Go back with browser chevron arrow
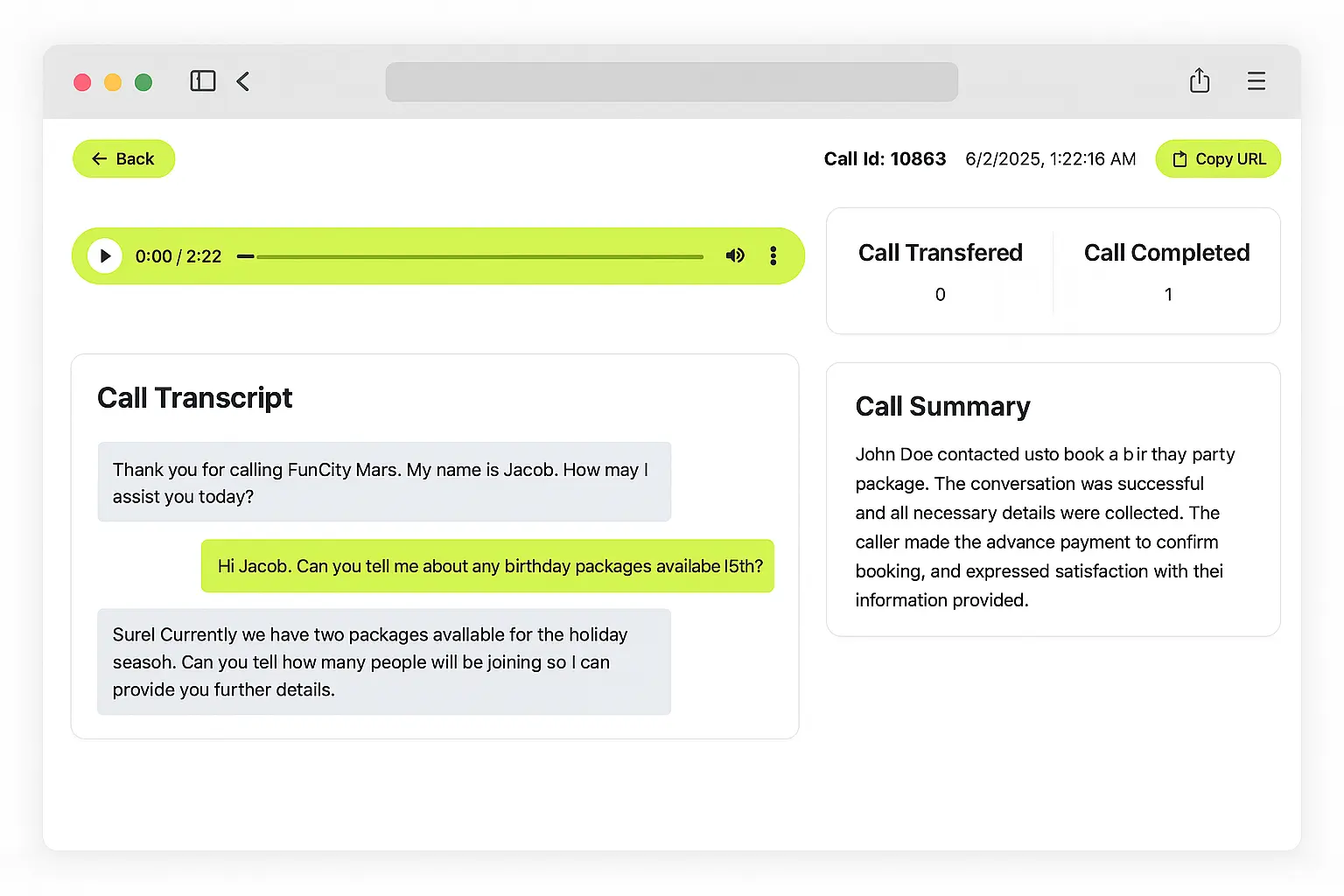The image size is (1344, 896). [243, 81]
